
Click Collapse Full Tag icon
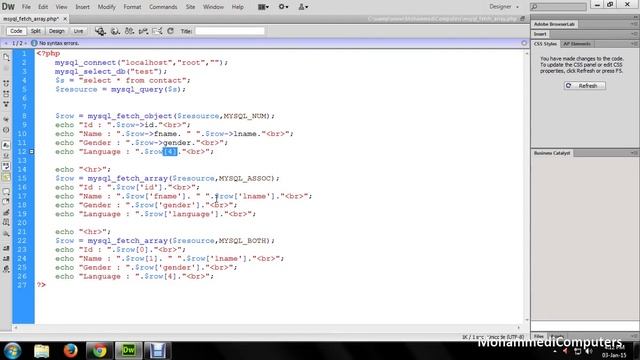point(6,83)
